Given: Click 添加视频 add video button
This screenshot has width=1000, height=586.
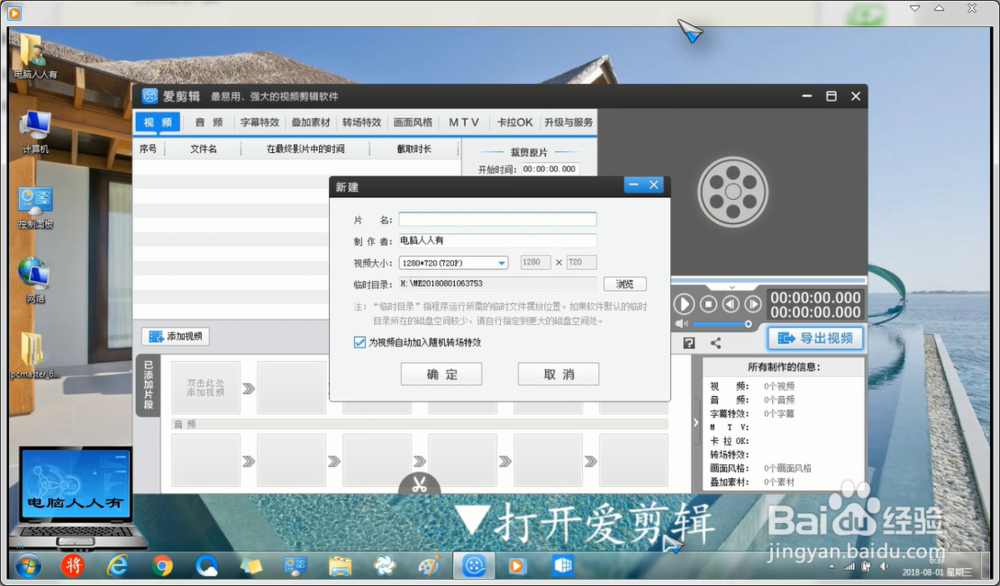Looking at the screenshot, I should [x=175, y=336].
